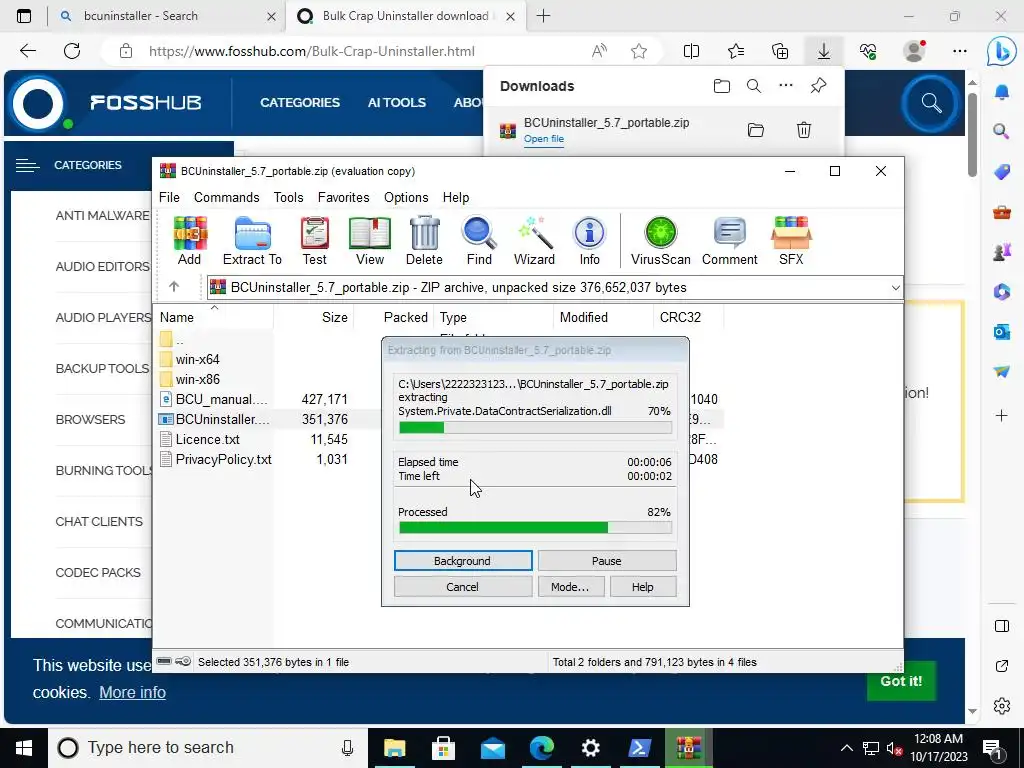Open Bing chat sidebar icon
Viewport: 1024px width, 768px height.
click(x=1001, y=52)
